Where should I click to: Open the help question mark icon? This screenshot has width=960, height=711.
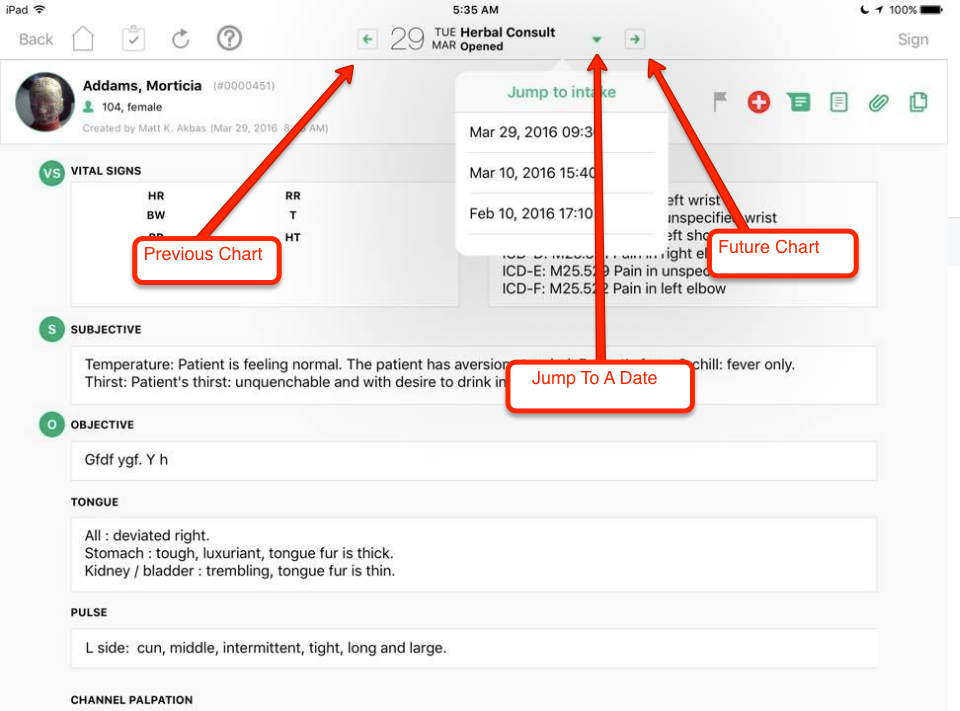click(x=229, y=39)
